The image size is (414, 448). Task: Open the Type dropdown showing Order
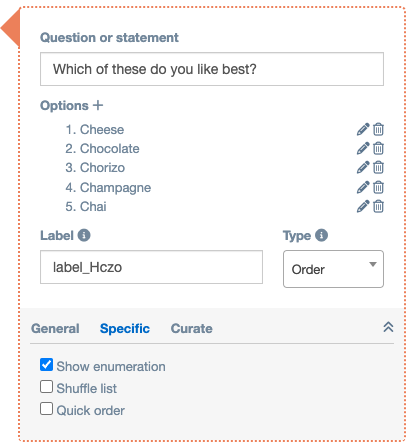click(x=333, y=269)
